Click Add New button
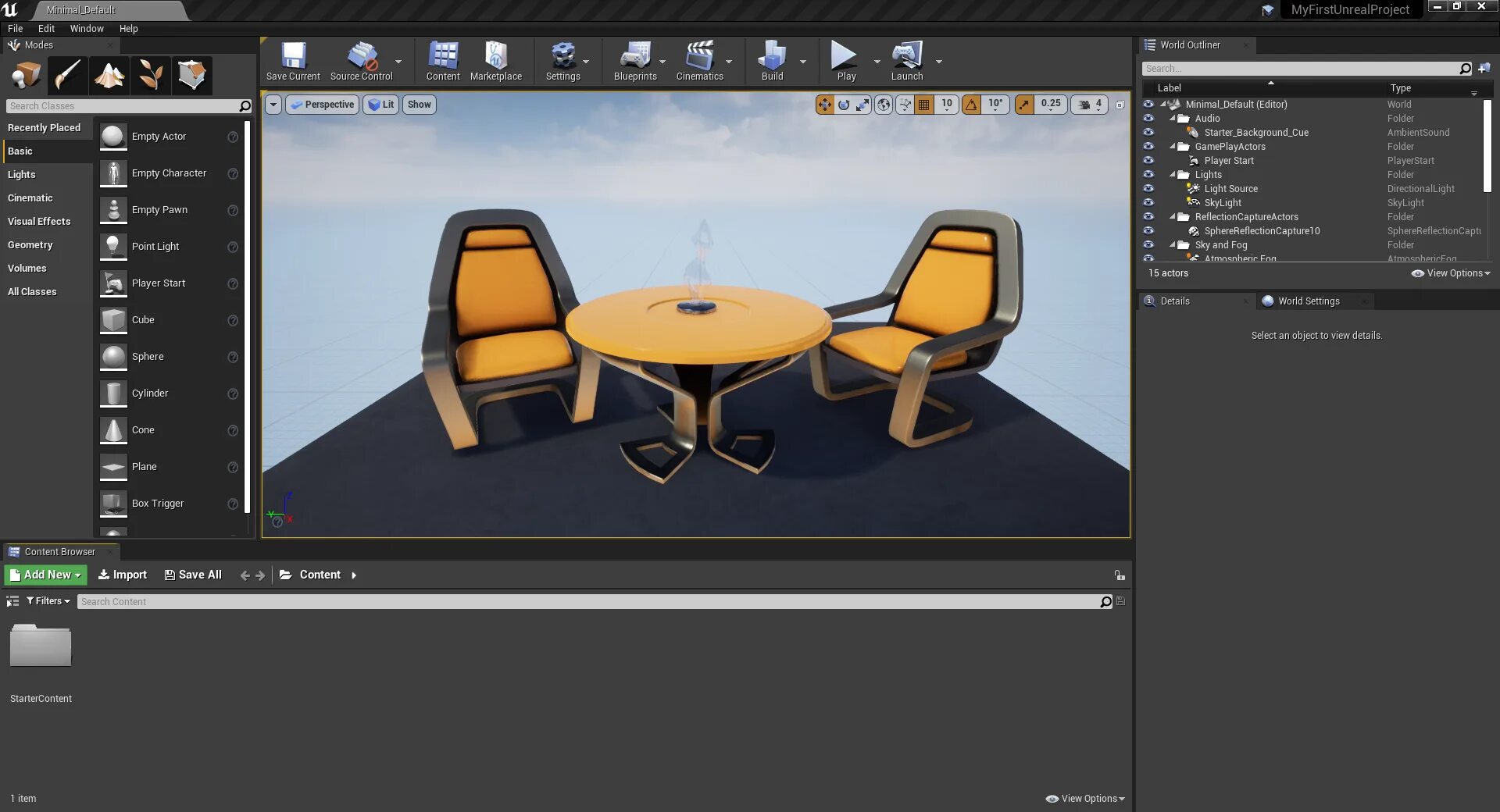The image size is (1500, 812). tap(45, 575)
